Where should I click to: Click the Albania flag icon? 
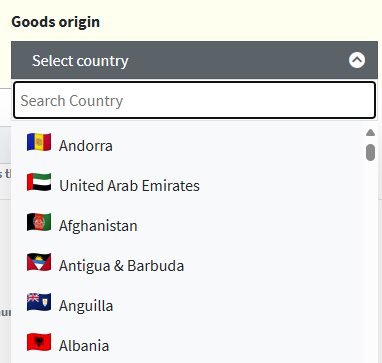pyautogui.click(x=39, y=342)
